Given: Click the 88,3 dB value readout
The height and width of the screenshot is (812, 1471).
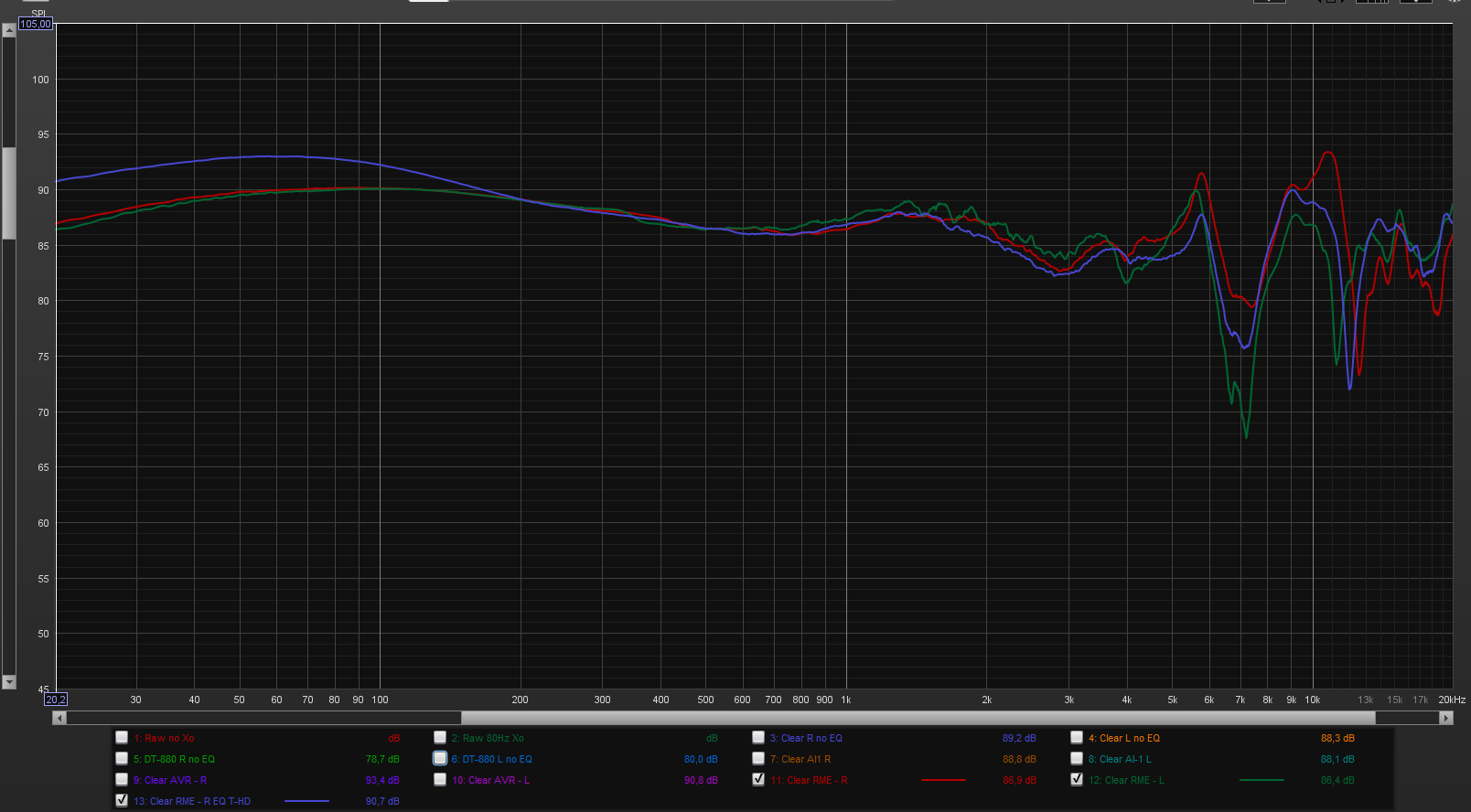Looking at the screenshot, I should (x=1337, y=738).
